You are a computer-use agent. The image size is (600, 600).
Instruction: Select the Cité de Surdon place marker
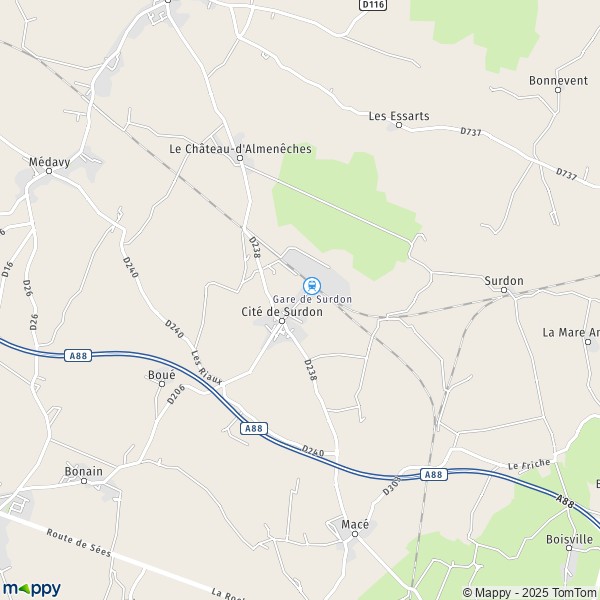[x=282, y=321]
